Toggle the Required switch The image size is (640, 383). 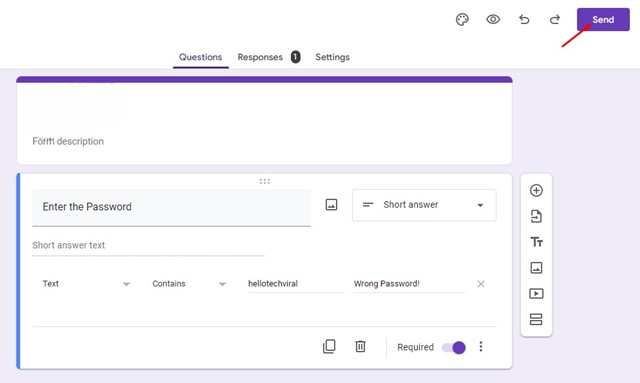click(x=453, y=347)
